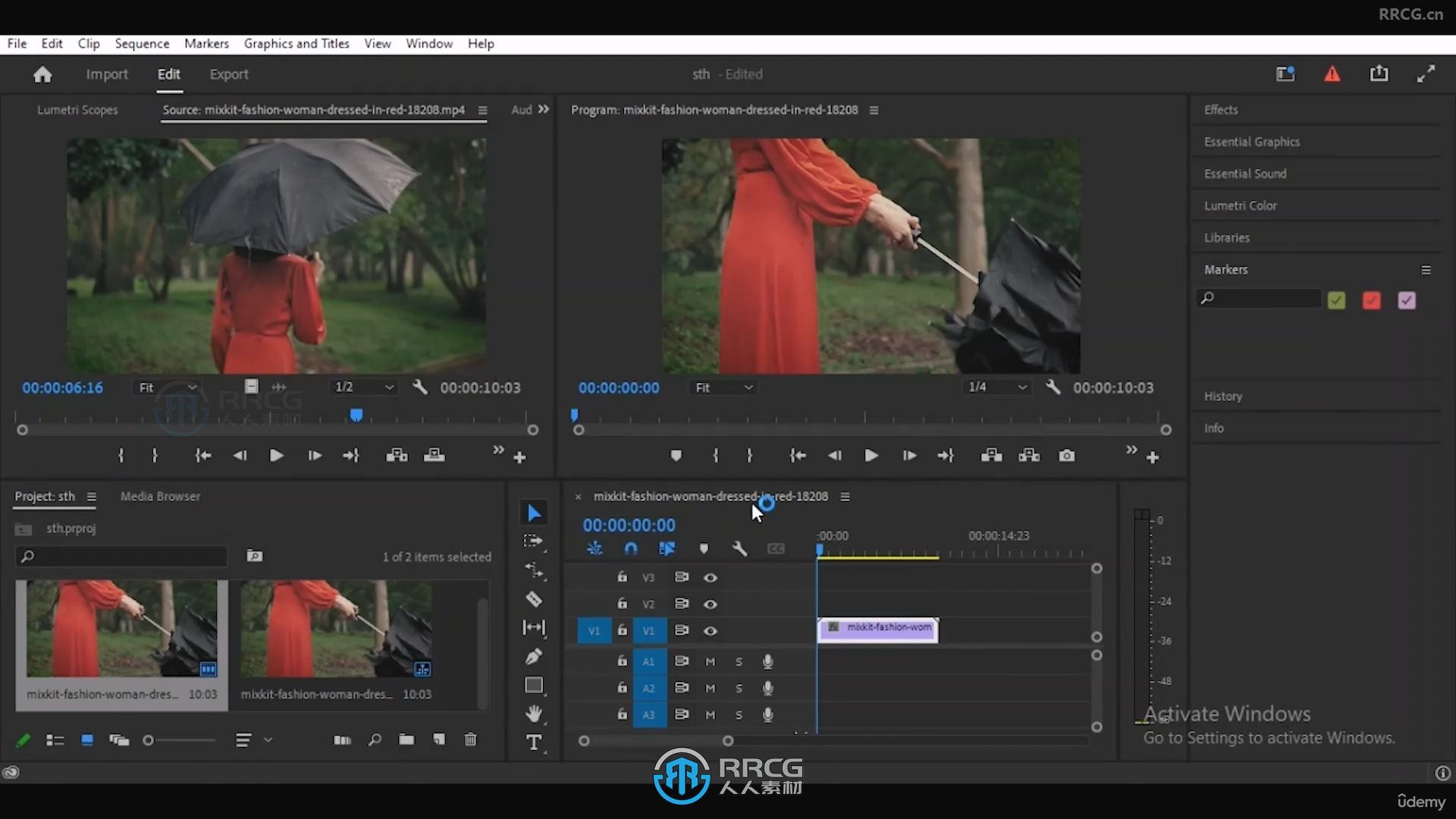Screen dimensions: 1456x819
Task: Click the Essential Sound button
Action: coord(1245,173)
